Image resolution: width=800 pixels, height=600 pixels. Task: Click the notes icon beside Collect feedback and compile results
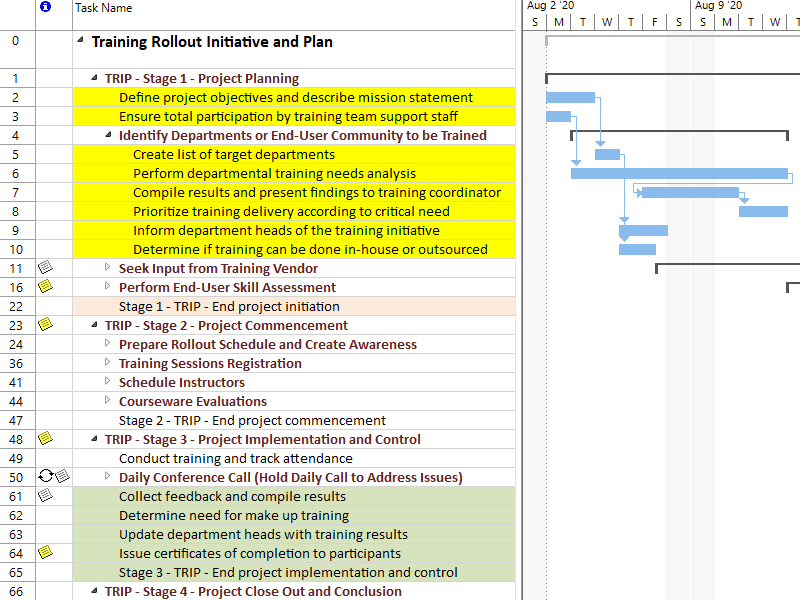[46, 496]
